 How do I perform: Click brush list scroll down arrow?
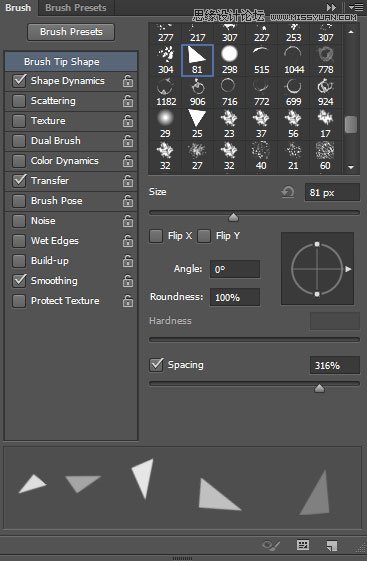pos(351,167)
